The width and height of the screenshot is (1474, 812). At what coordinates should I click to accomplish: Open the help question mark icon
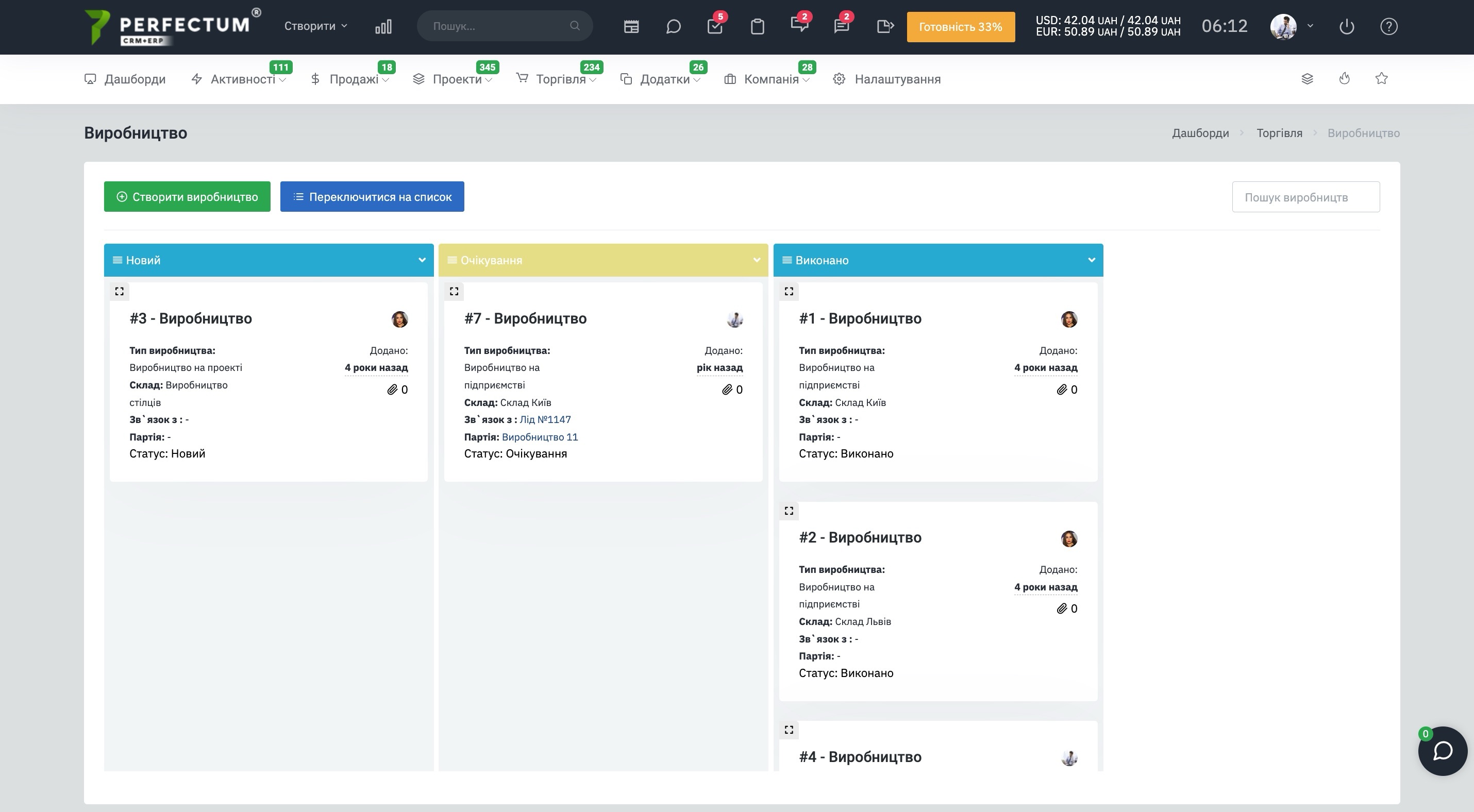tap(1389, 26)
